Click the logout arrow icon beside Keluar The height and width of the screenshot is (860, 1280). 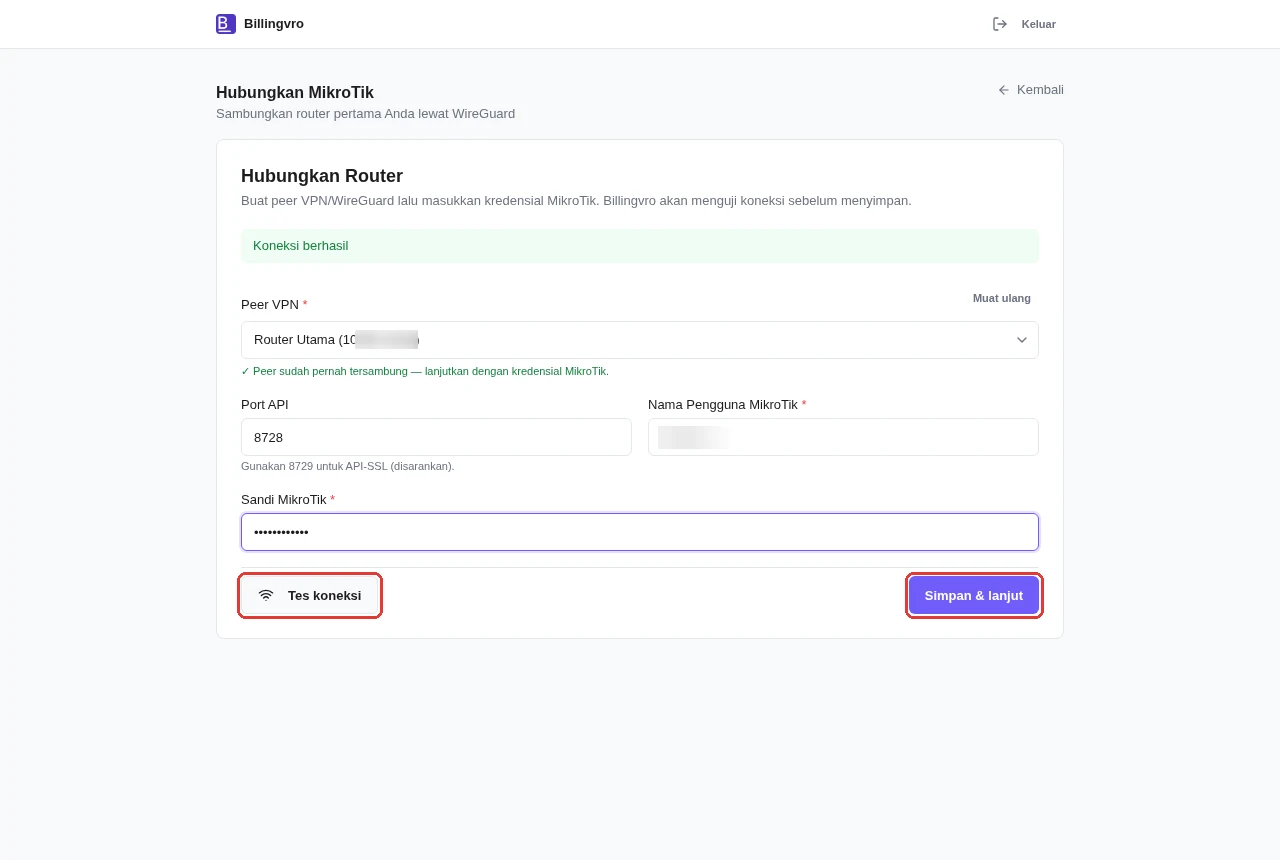[x=1000, y=24]
